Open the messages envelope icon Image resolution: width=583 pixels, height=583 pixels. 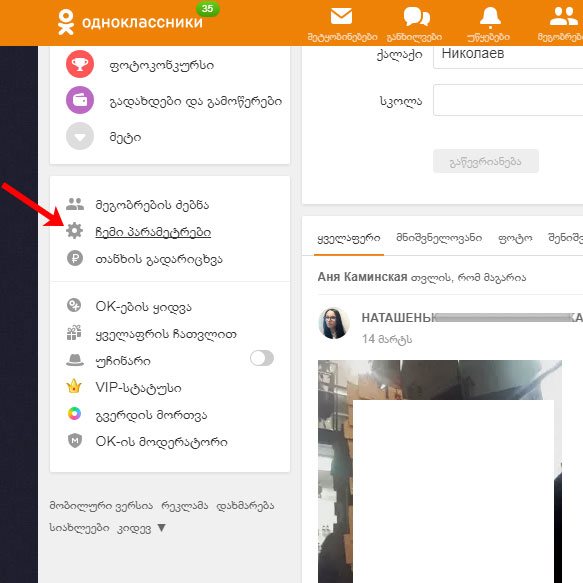coord(341,17)
